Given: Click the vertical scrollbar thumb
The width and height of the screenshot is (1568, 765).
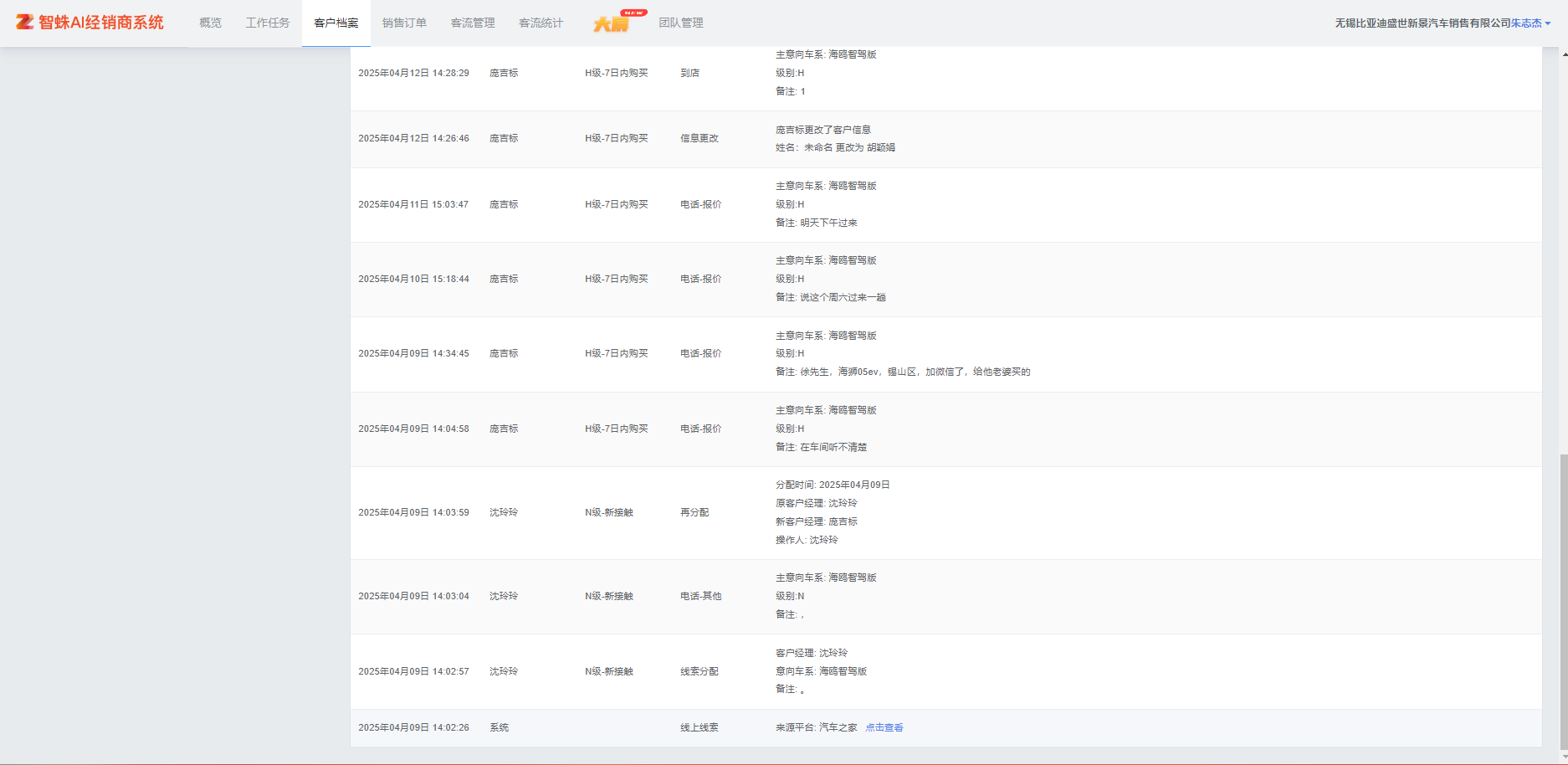Looking at the screenshot, I should (1563, 601).
